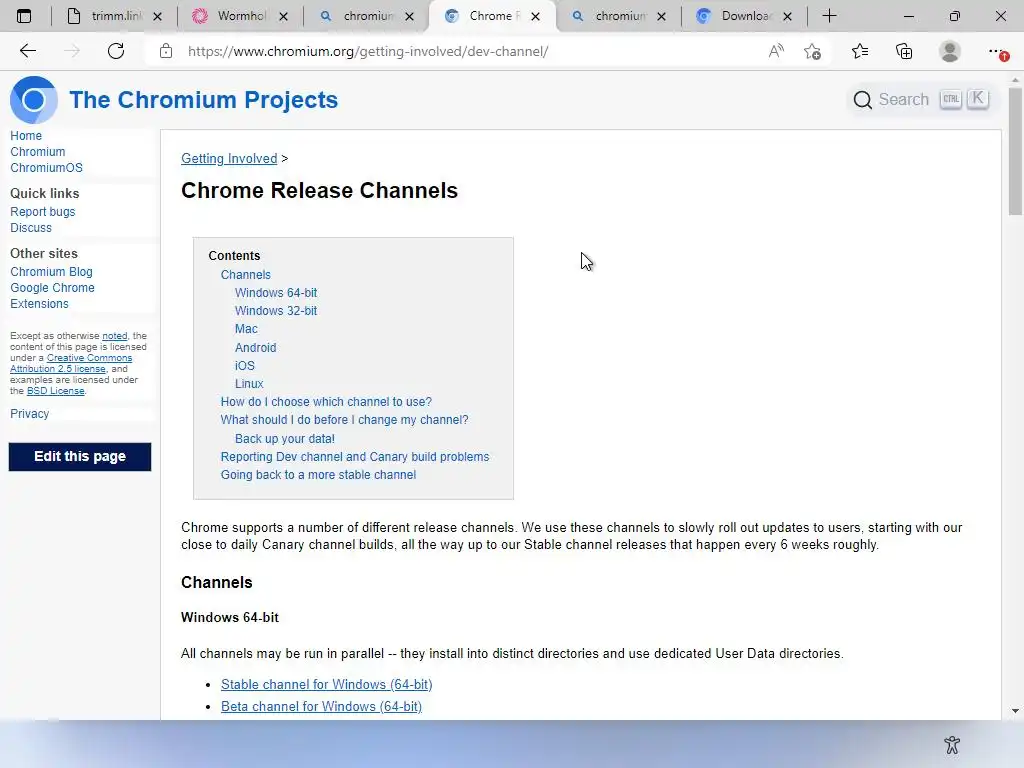This screenshot has width=1024, height=768.
Task: Jump to Android in contents
Action: pos(255,347)
